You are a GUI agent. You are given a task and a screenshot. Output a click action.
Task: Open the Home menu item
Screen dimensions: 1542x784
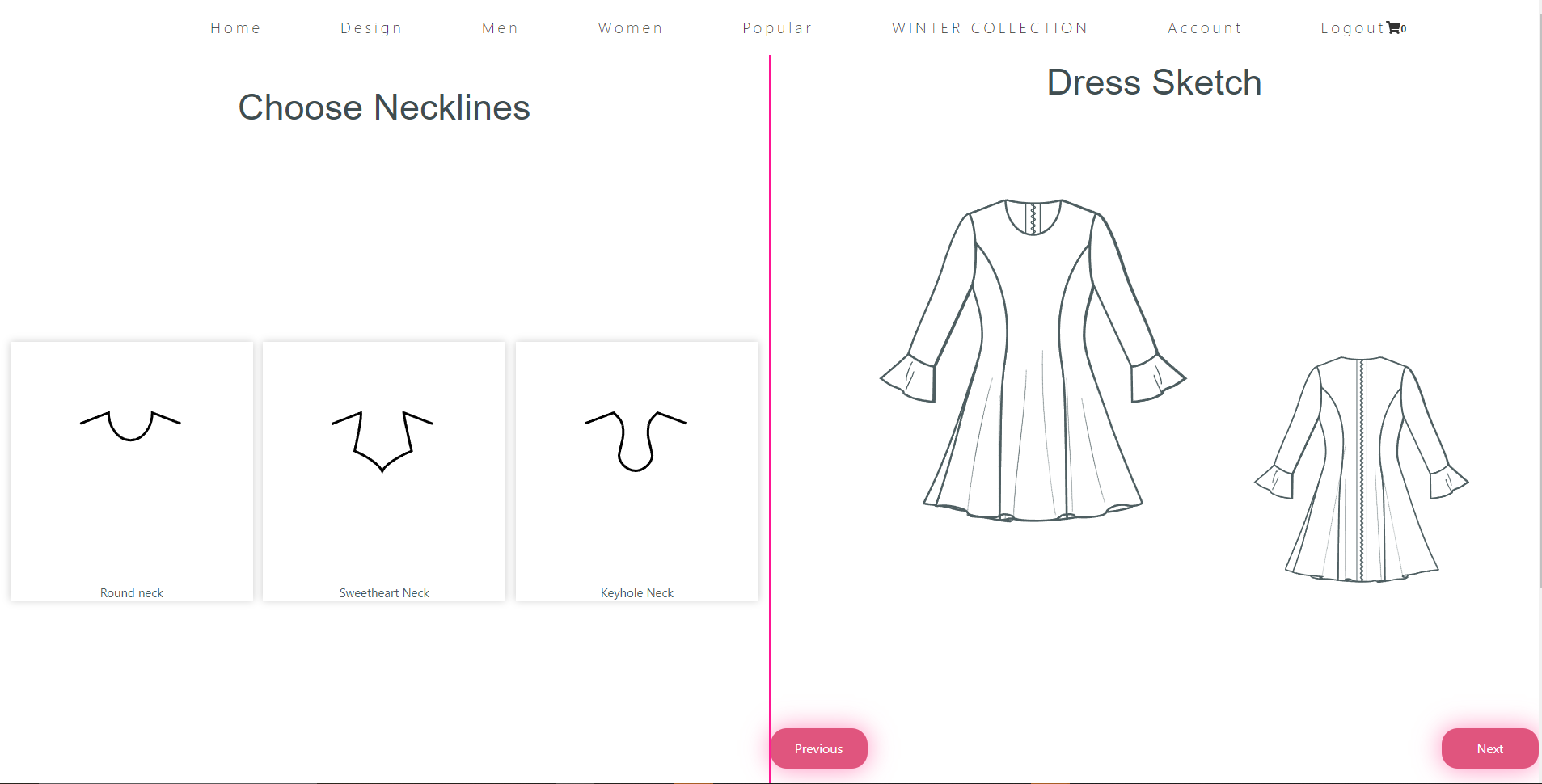pyautogui.click(x=235, y=27)
